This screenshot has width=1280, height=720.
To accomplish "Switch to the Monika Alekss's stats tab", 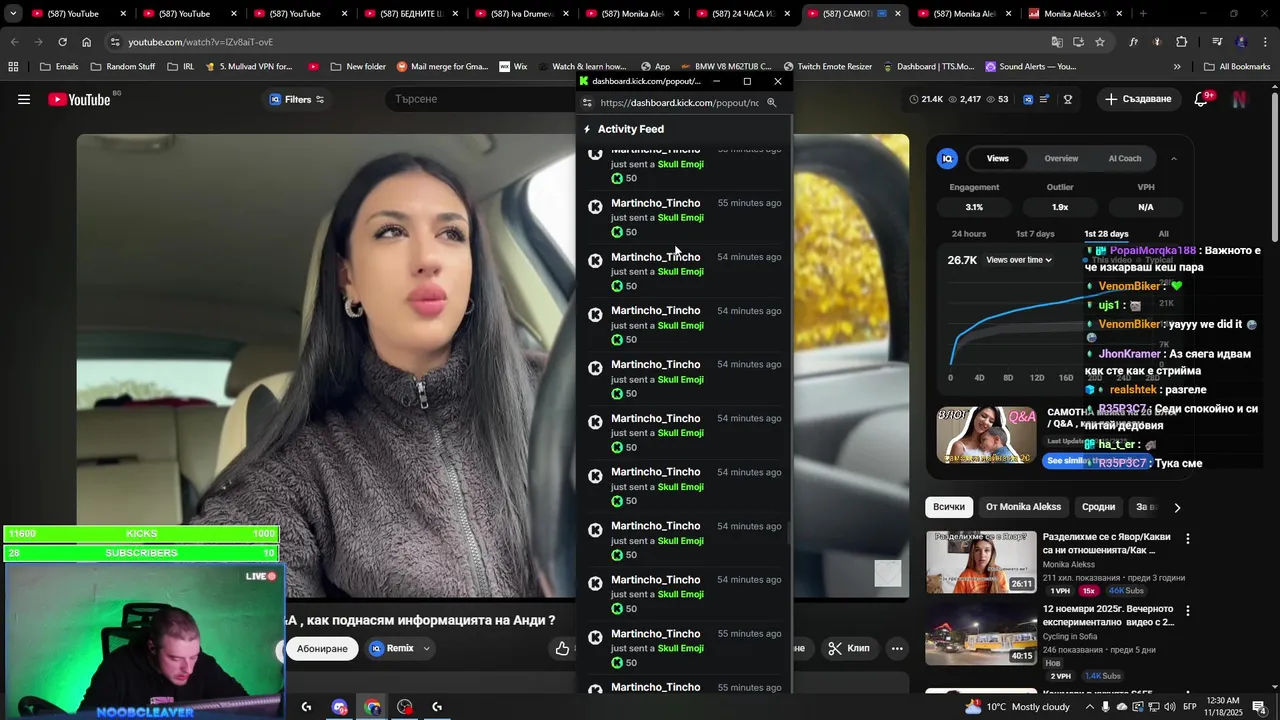I will [x=1073, y=14].
